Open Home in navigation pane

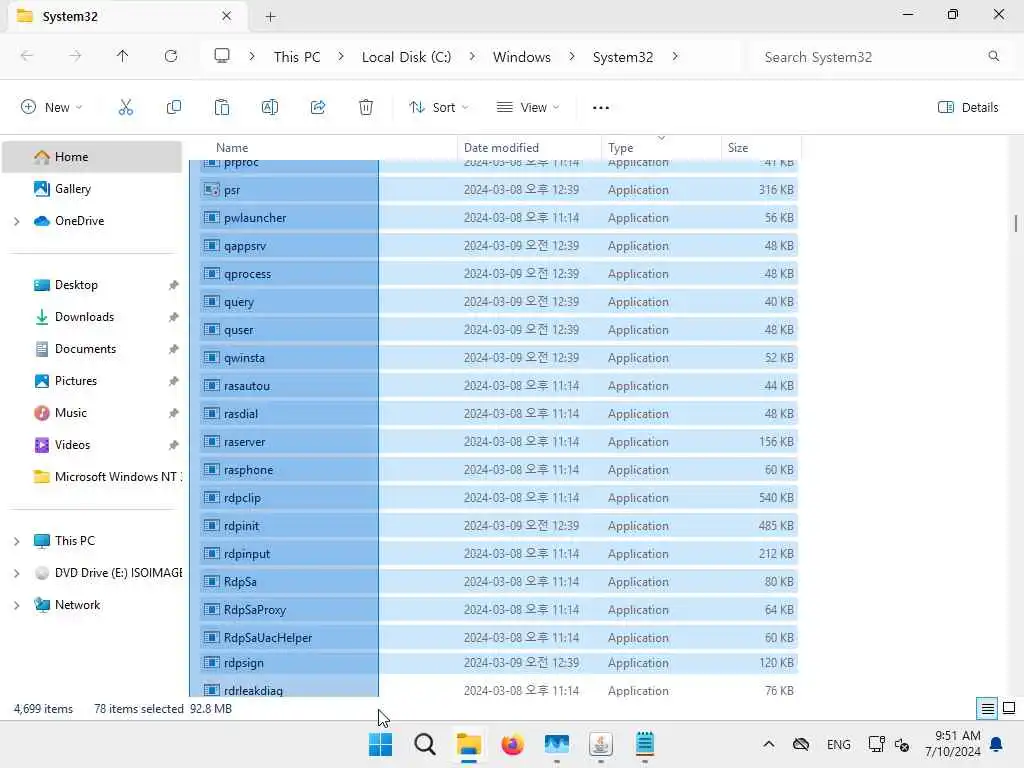pyautogui.click(x=92, y=157)
